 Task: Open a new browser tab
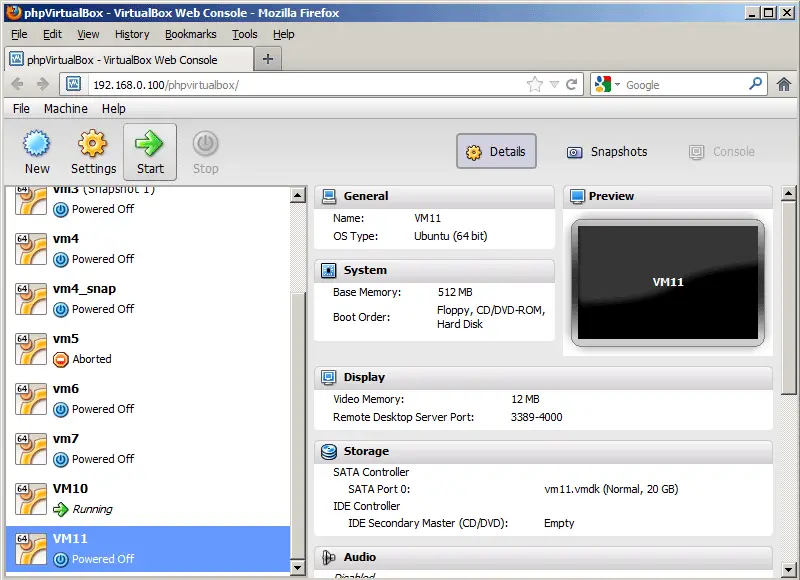tap(267, 59)
